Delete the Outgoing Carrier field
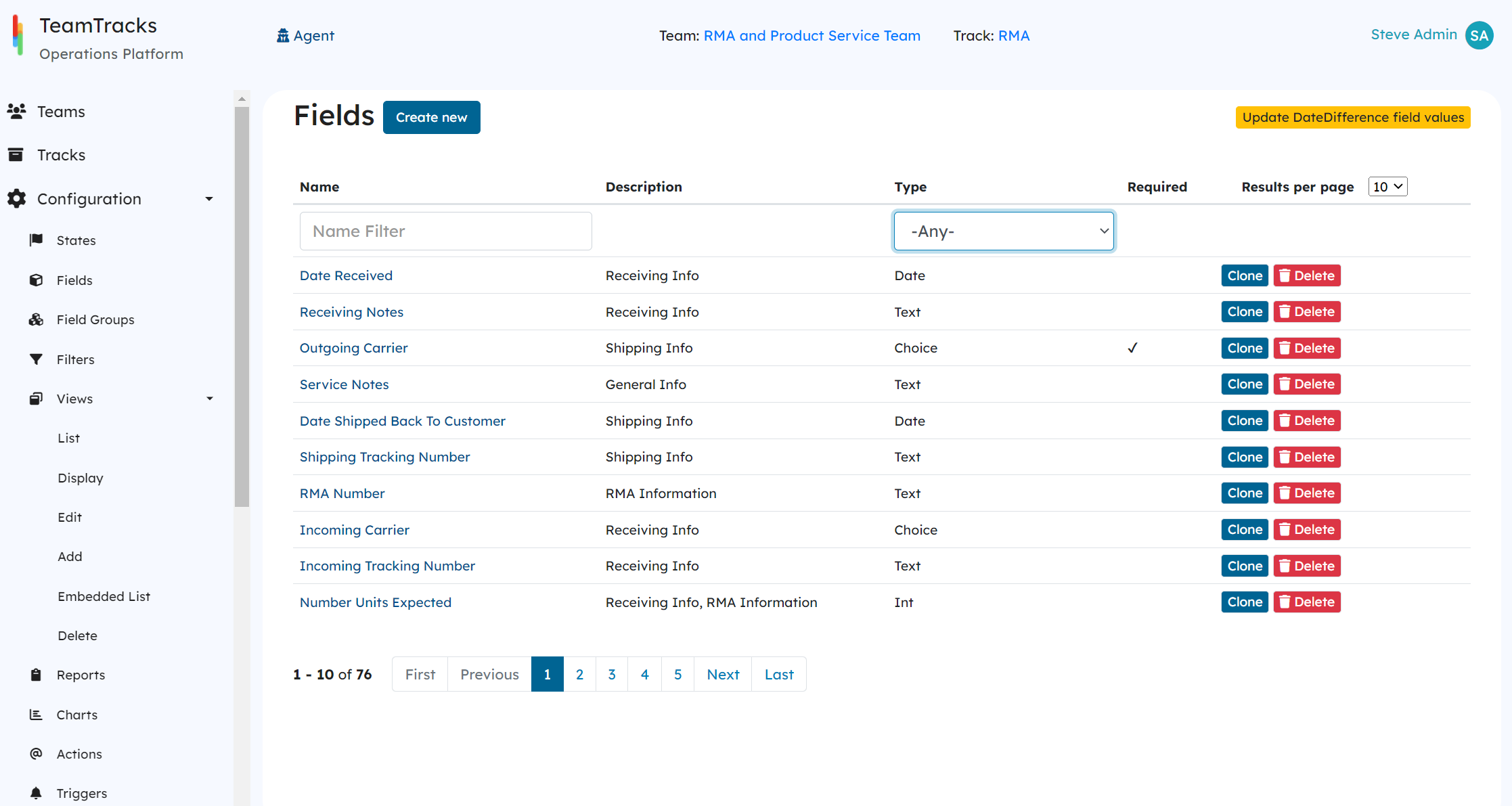The image size is (1512, 806). [1307, 348]
